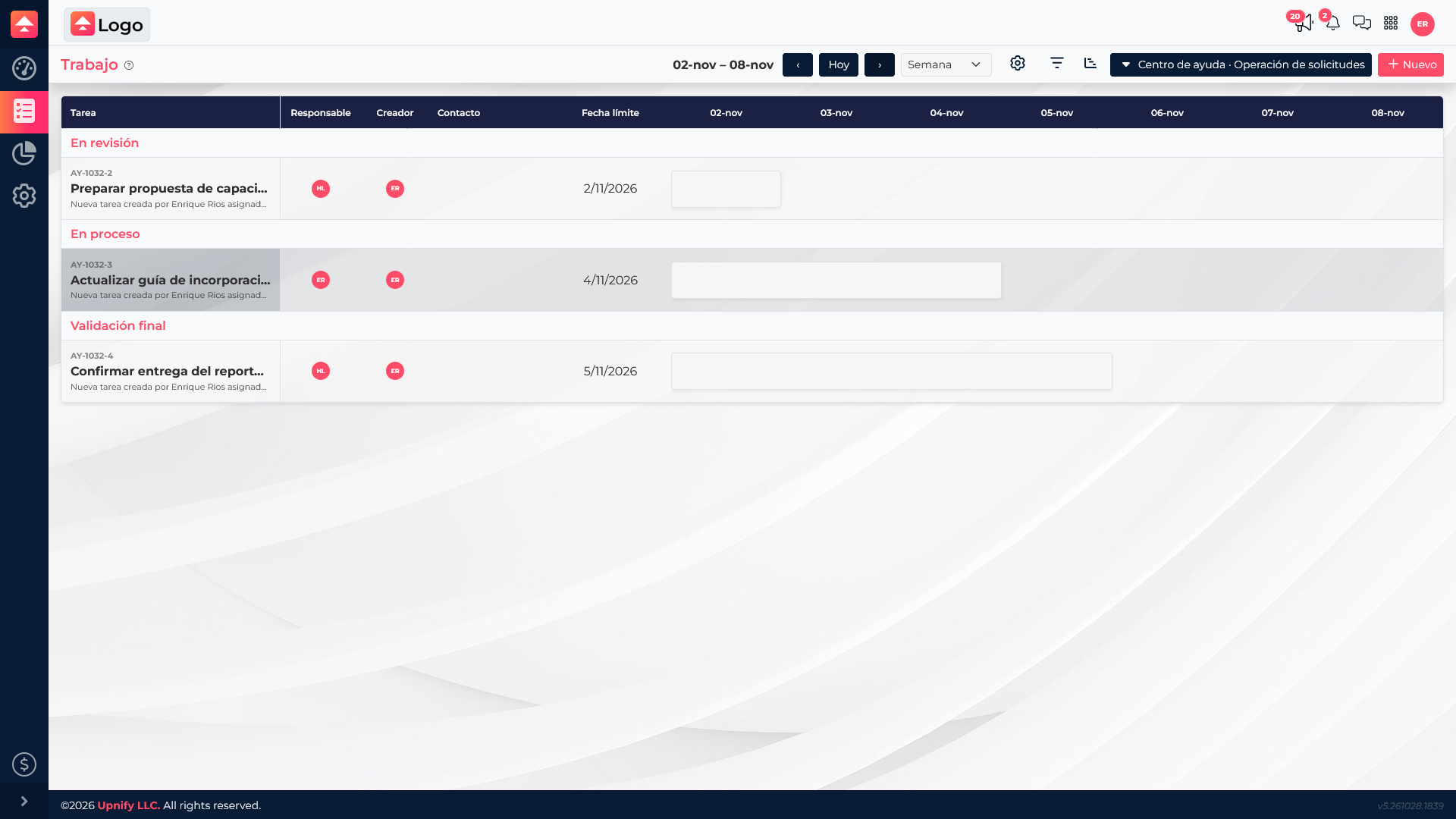Open the dashboard gauge icon in sidebar

click(24, 68)
